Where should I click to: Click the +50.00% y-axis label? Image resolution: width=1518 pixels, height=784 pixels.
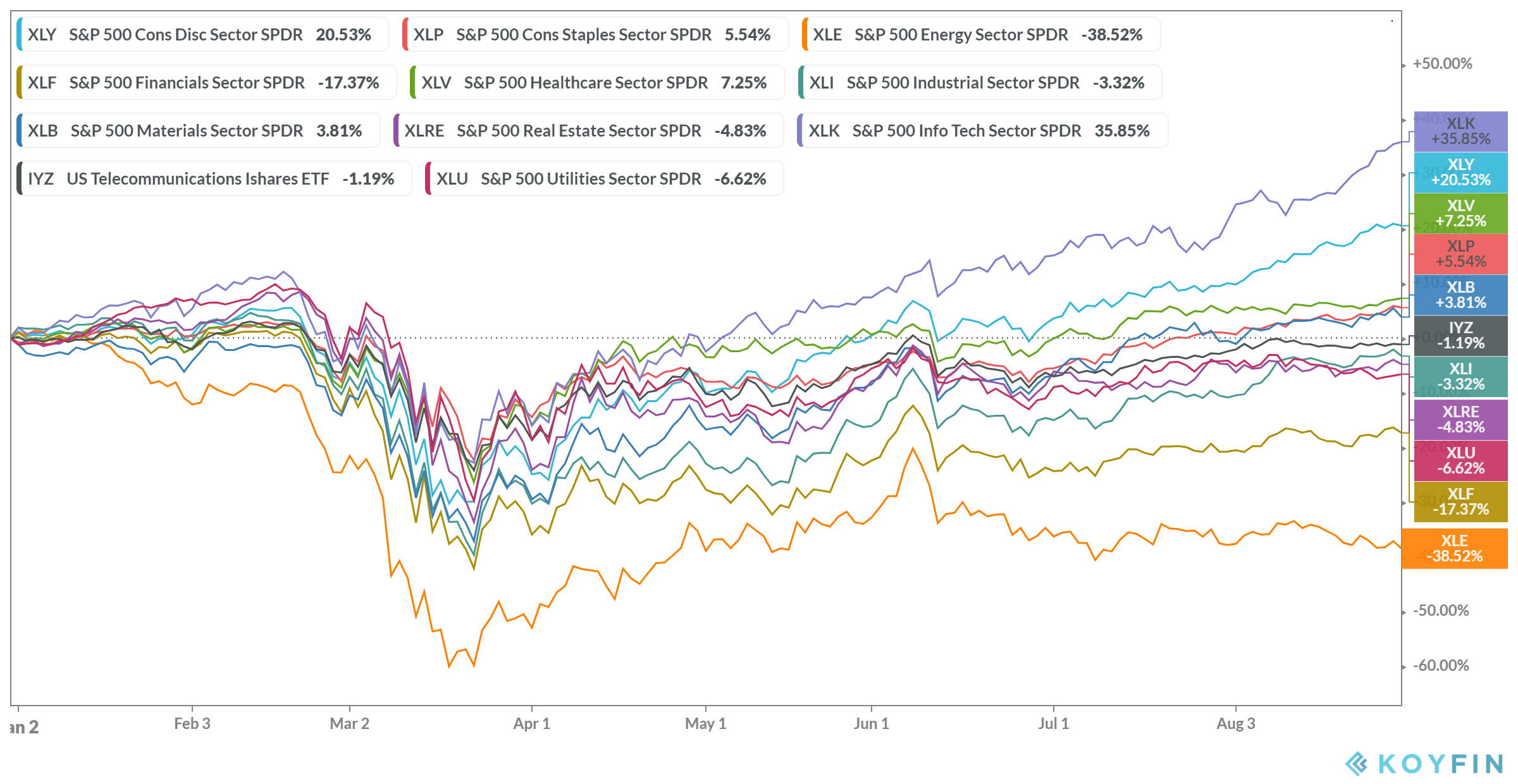coord(1443,64)
